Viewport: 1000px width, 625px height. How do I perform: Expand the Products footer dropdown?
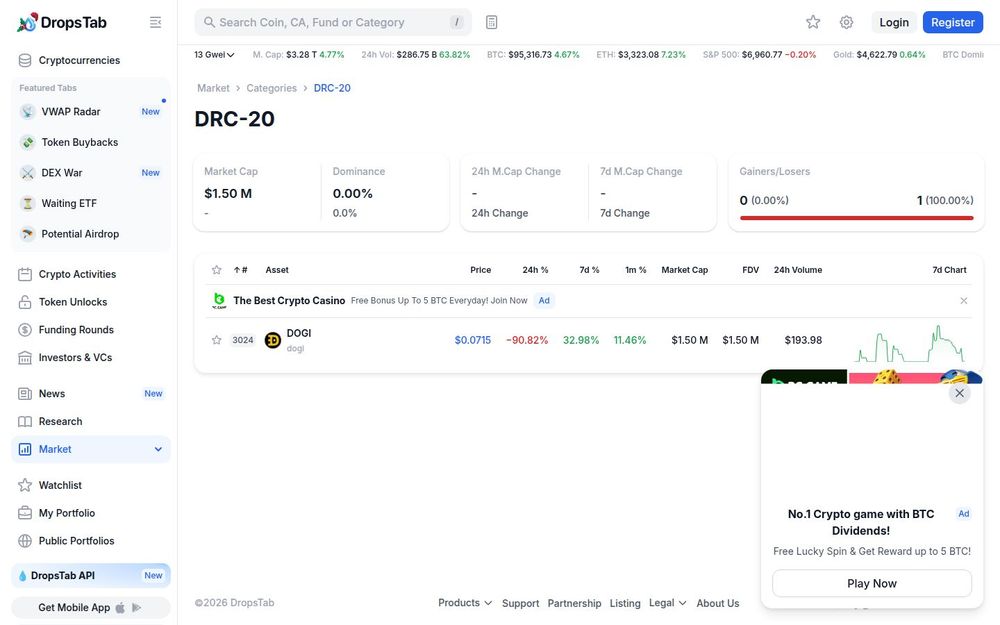(x=465, y=603)
